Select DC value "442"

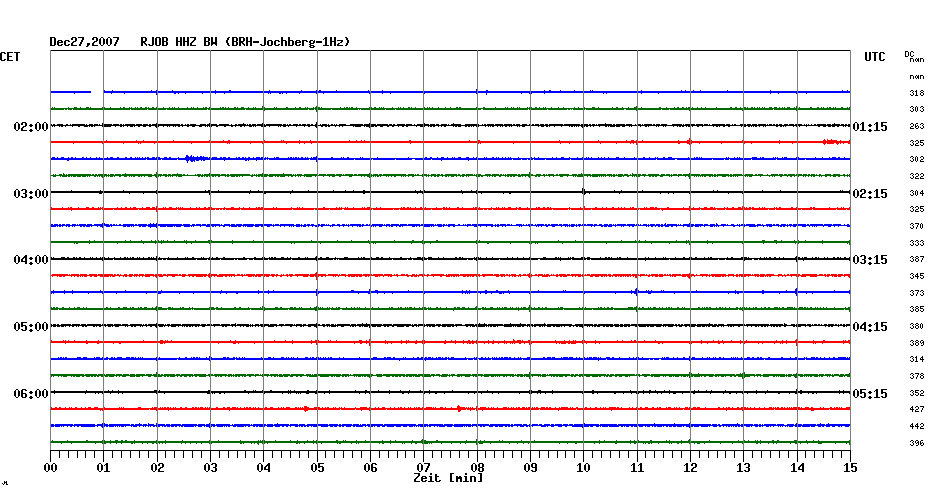(x=917, y=426)
